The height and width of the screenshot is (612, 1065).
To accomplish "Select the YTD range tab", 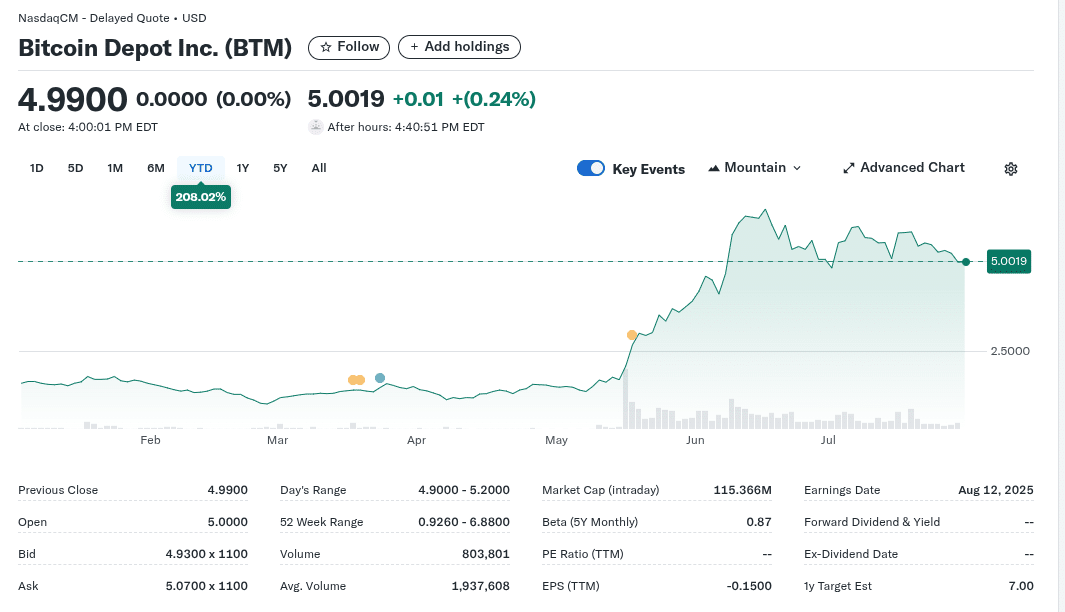I will tap(200, 168).
